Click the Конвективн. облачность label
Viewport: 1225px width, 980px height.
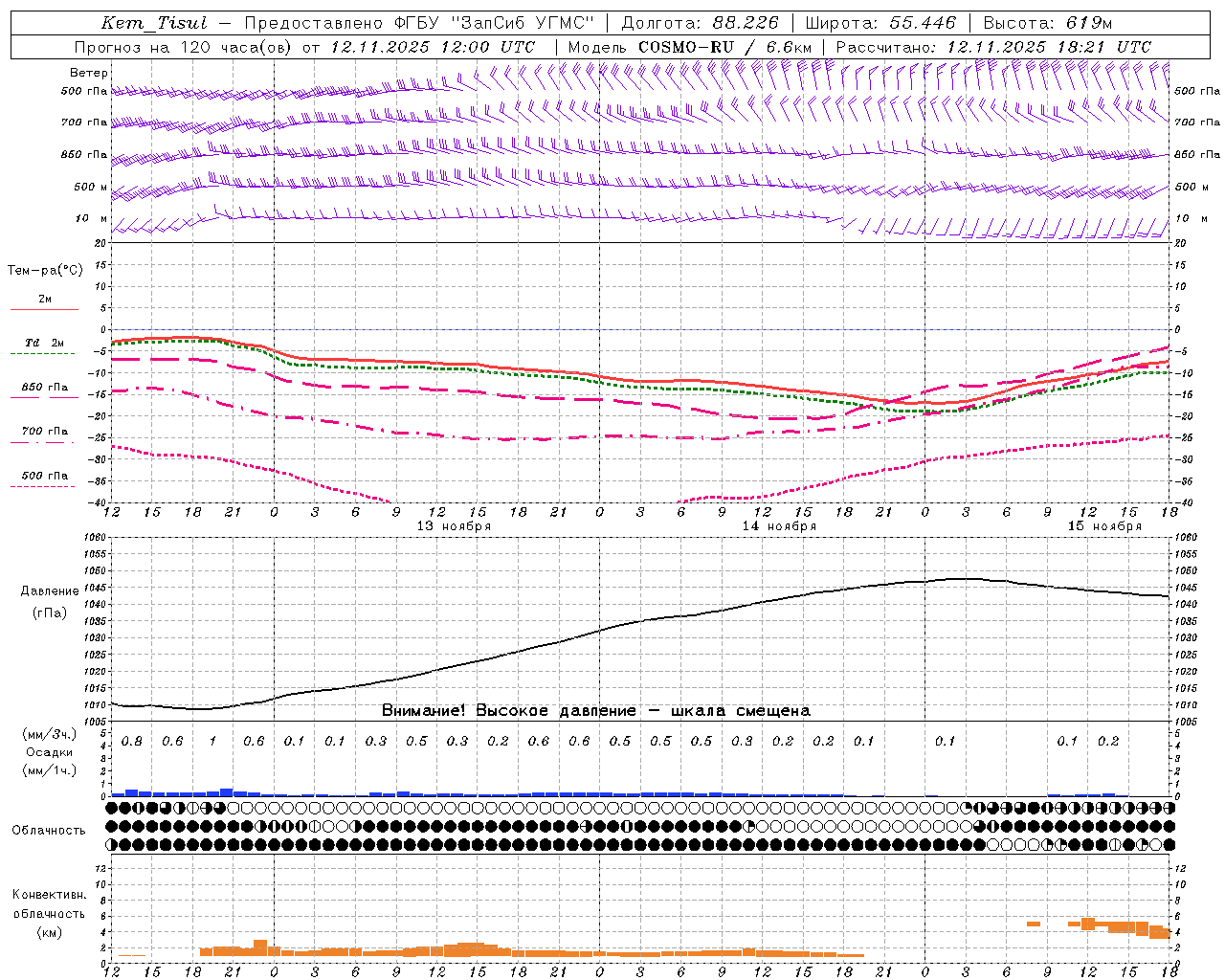49,914
